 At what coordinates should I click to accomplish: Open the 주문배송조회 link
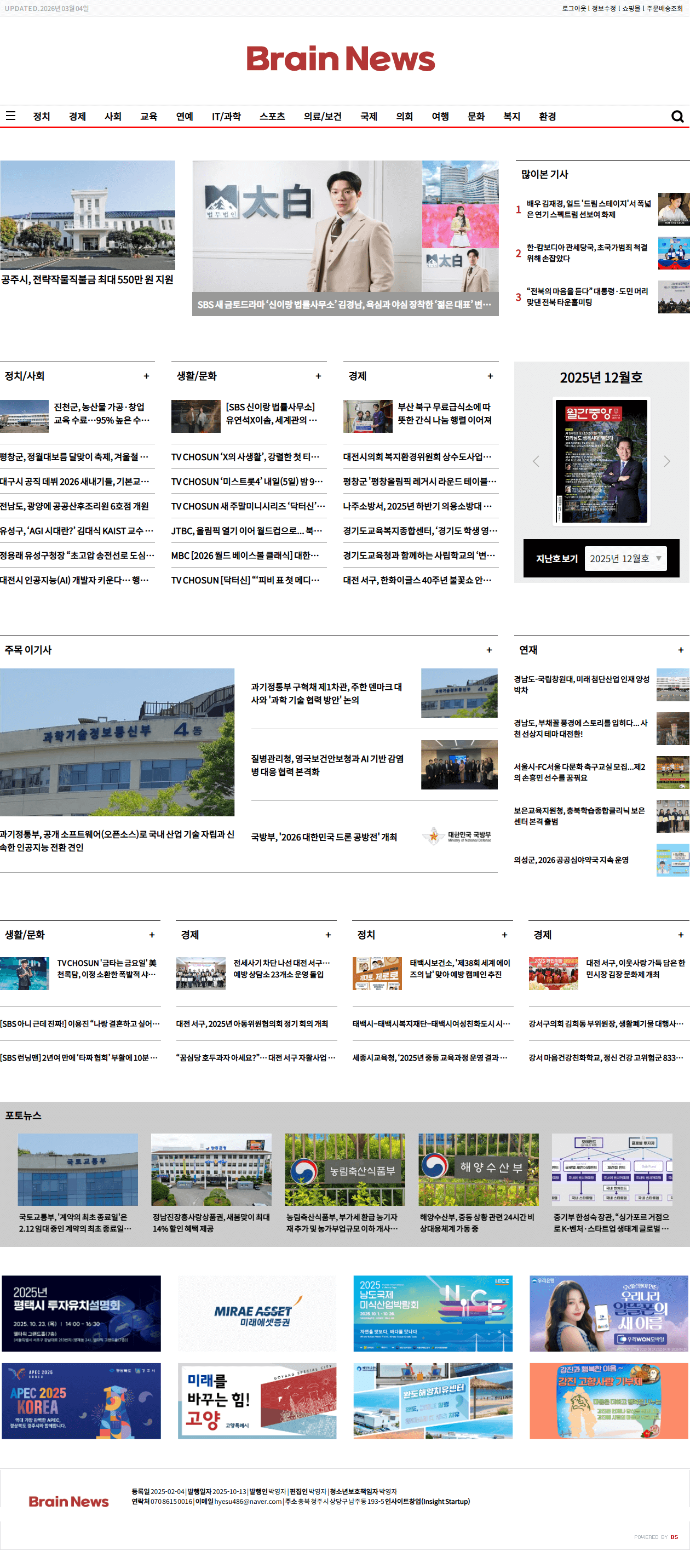(x=664, y=9)
